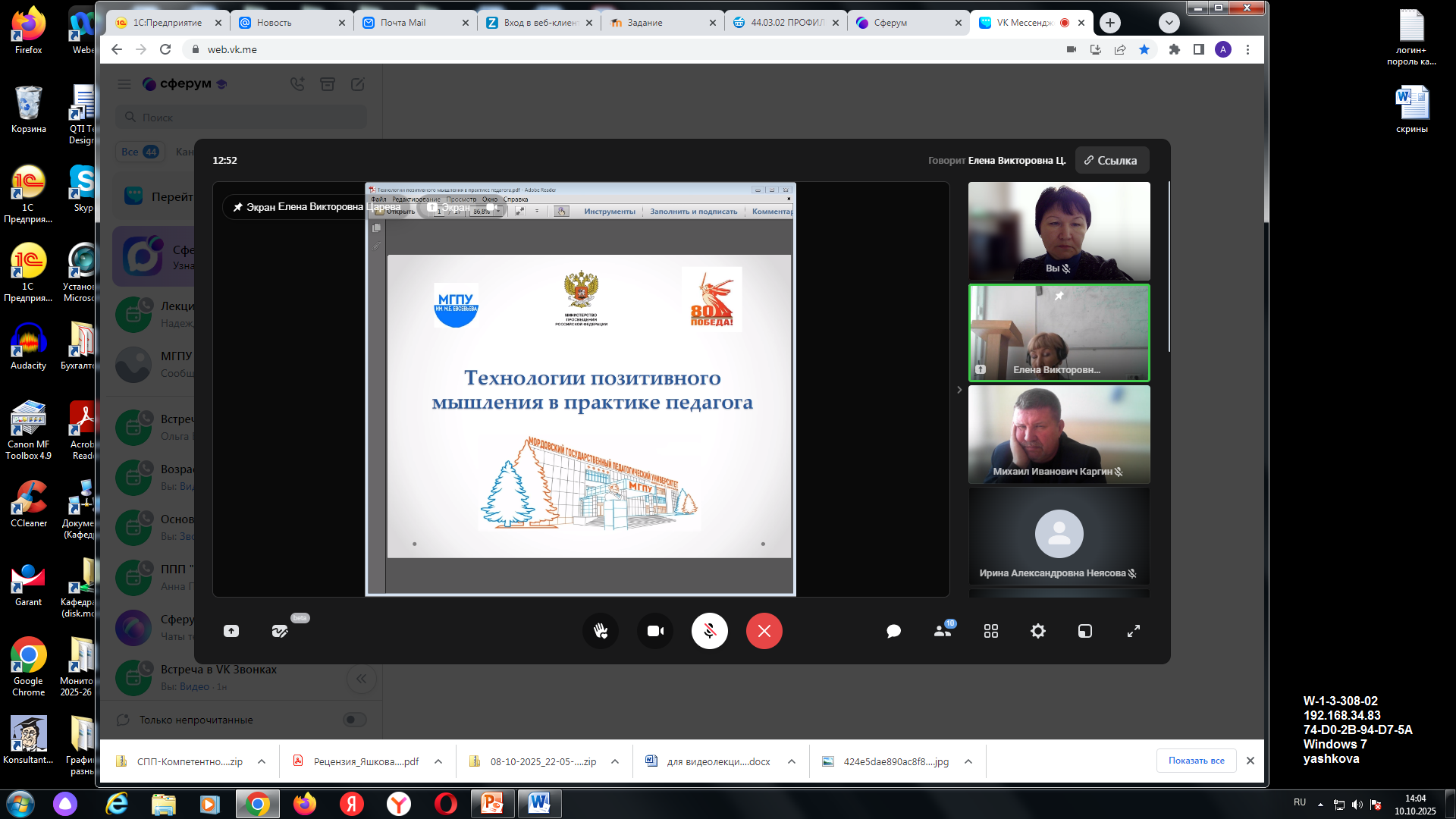Open participants list icon

click(943, 631)
